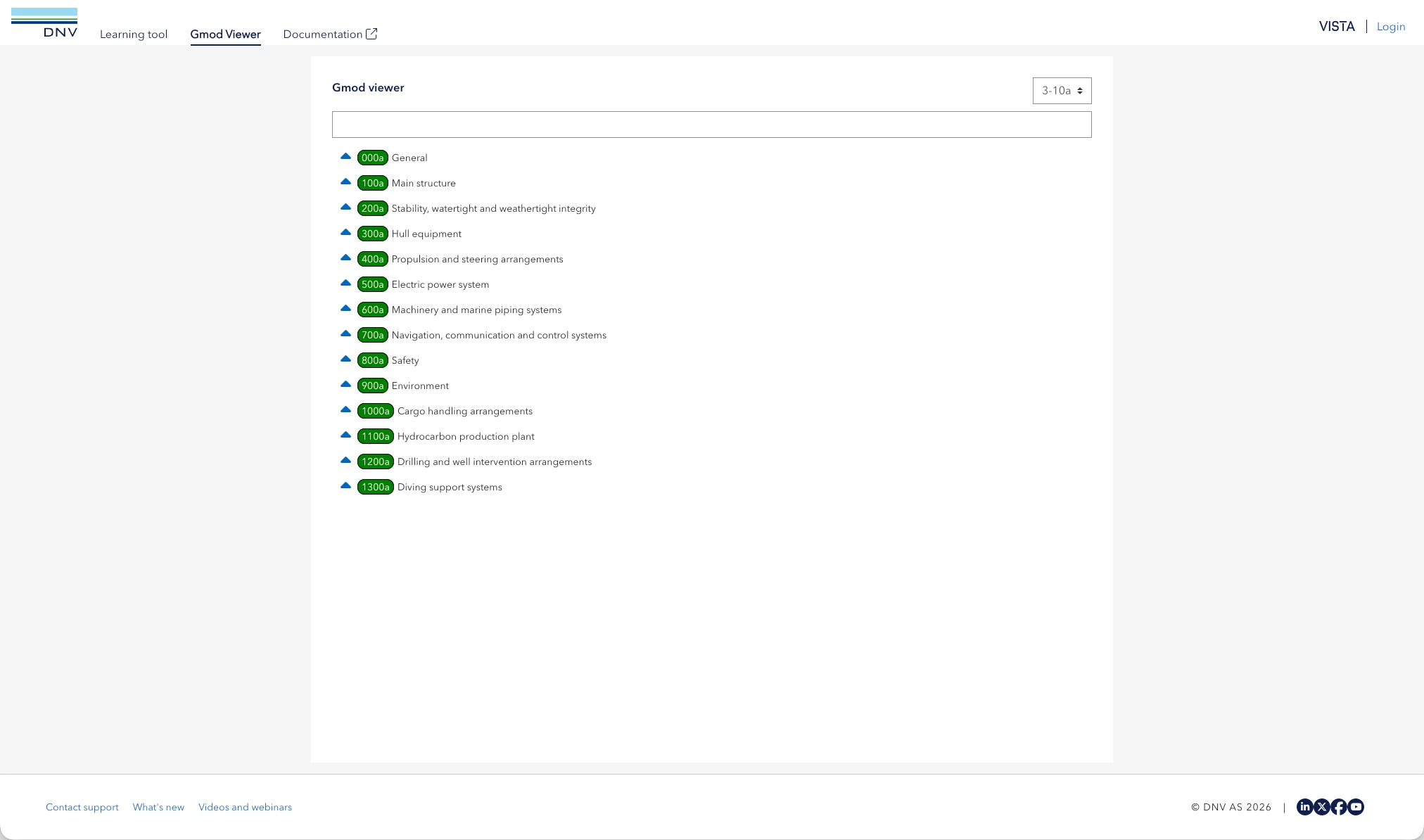Click the 800a Safety code badge
Viewport: 1424px width, 840px height.
click(x=372, y=360)
